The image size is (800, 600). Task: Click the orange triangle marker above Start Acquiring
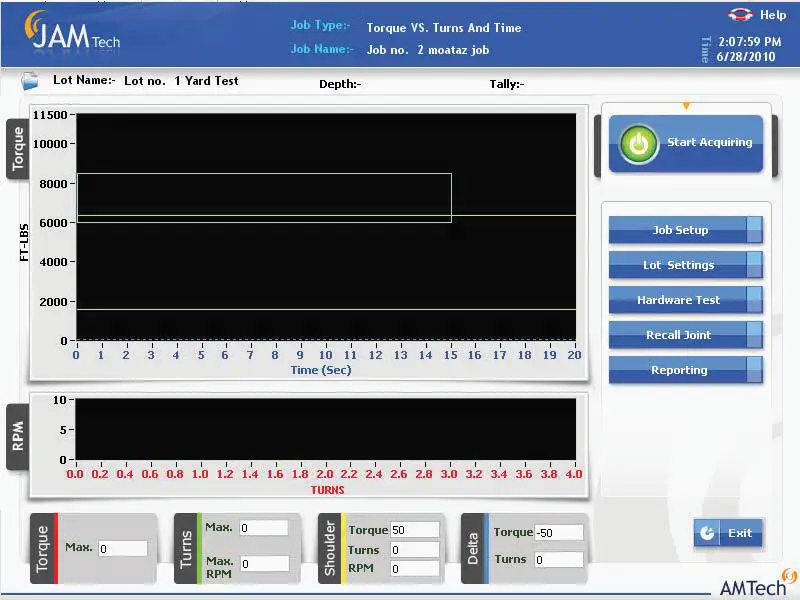(686, 106)
